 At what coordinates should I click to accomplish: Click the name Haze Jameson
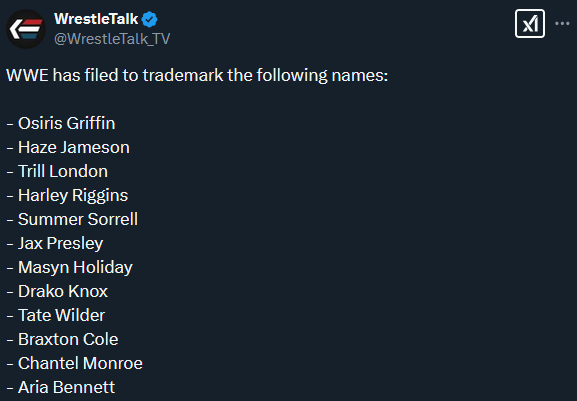[74, 147]
